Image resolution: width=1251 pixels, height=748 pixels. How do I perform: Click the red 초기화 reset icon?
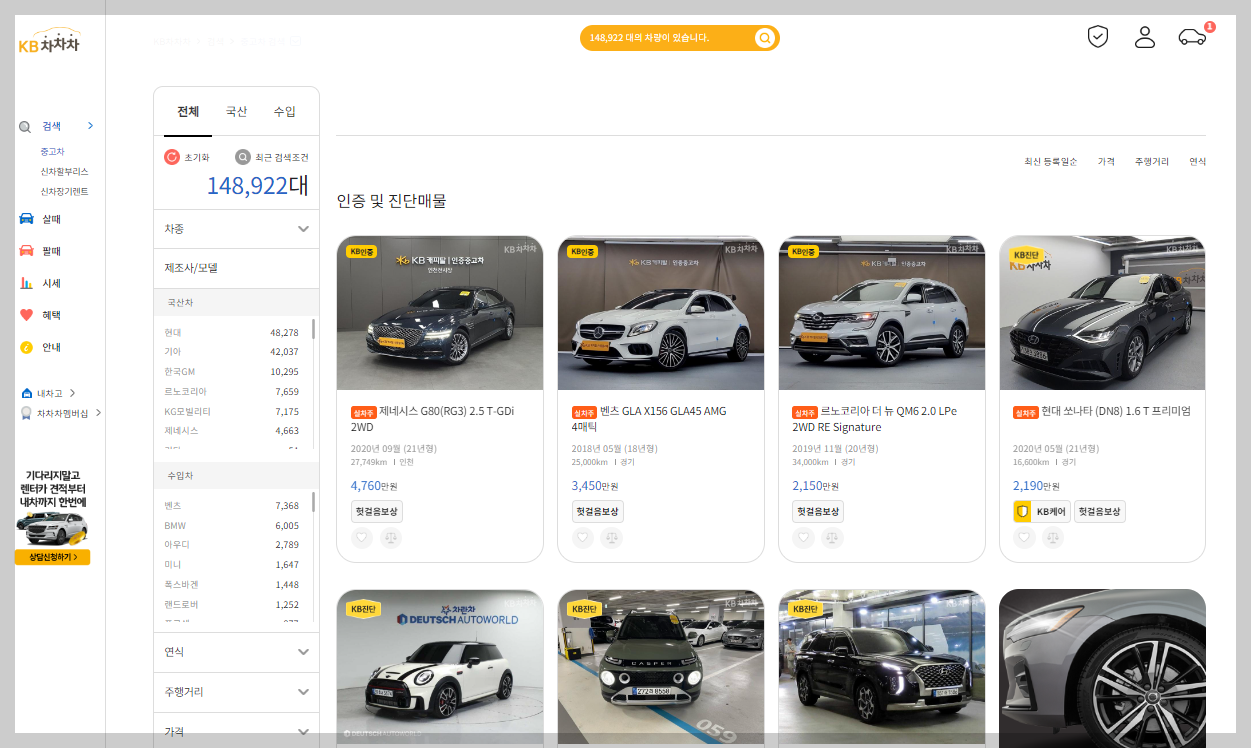click(x=172, y=157)
